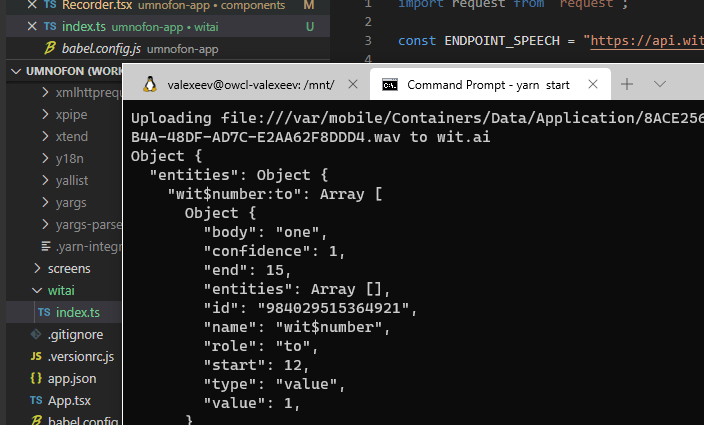The width and height of the screenshot is (704, 425).
Task: Click the U status badge of index.ts
Action: tap(310, 26)
